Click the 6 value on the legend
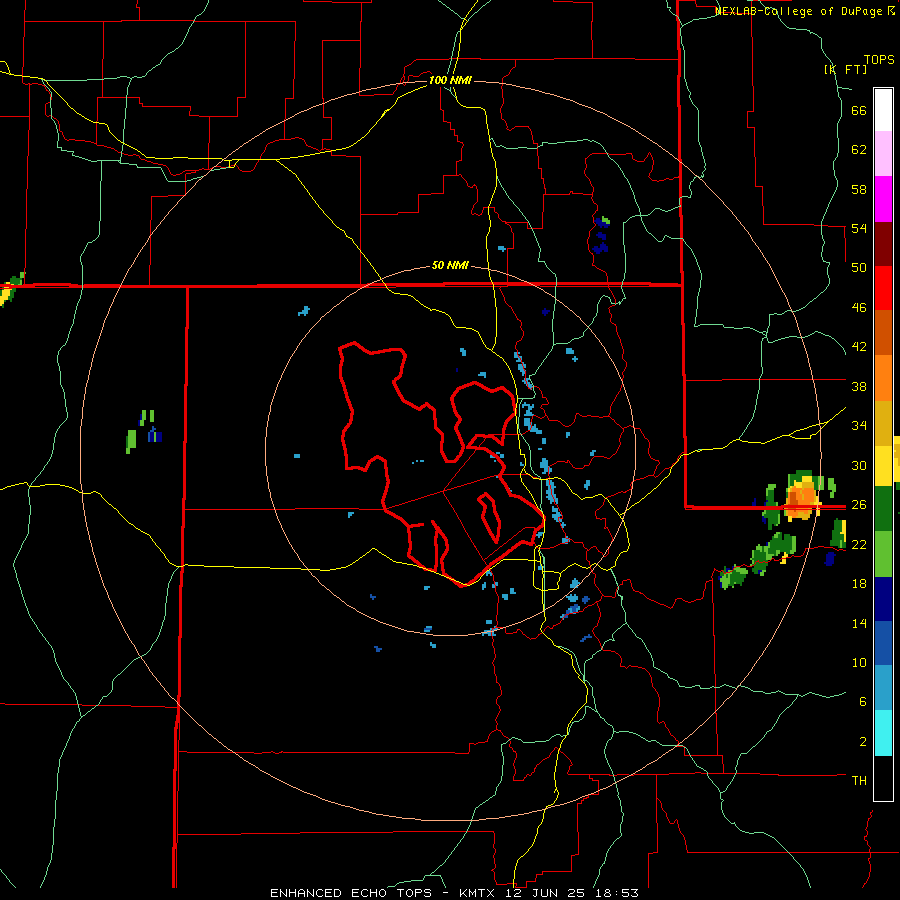The width and height of the screenshot is (900, 900). coord(863,701)
